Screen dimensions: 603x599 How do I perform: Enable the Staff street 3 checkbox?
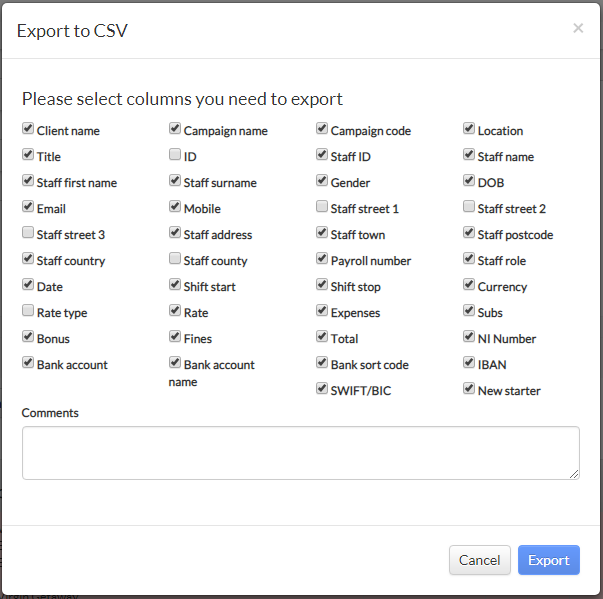(x=28, y=232)
